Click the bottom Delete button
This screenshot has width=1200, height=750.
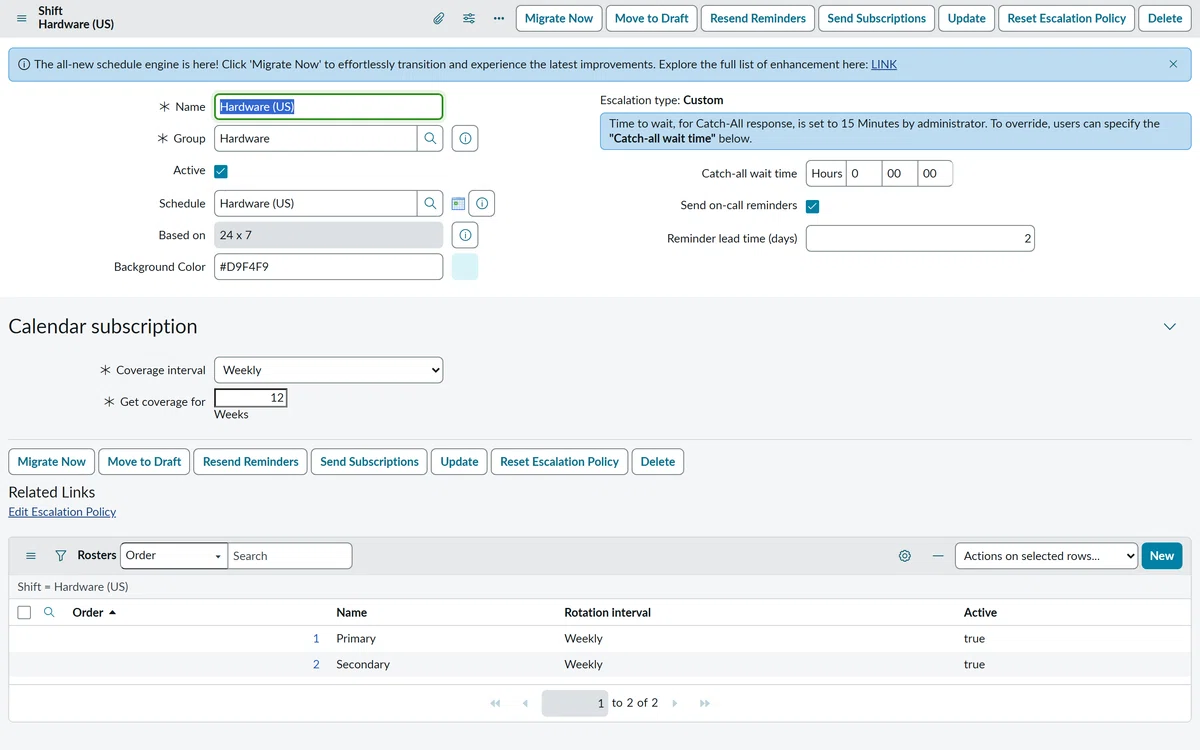[x=658, y=462]
